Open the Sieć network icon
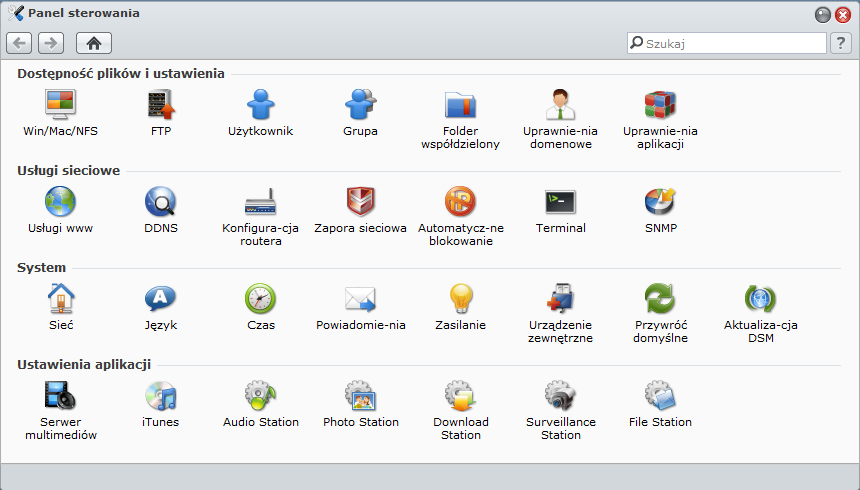Viewport: 860px width, 490px height. click(60, 298)
